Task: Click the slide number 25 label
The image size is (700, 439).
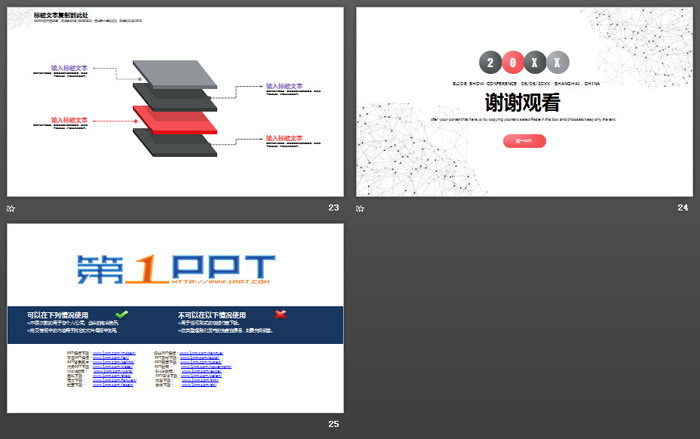Action: (x=333, y=424)
